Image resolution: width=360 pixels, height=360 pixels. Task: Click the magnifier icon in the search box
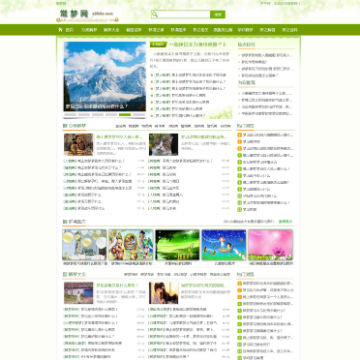click(x=154, y=14)
